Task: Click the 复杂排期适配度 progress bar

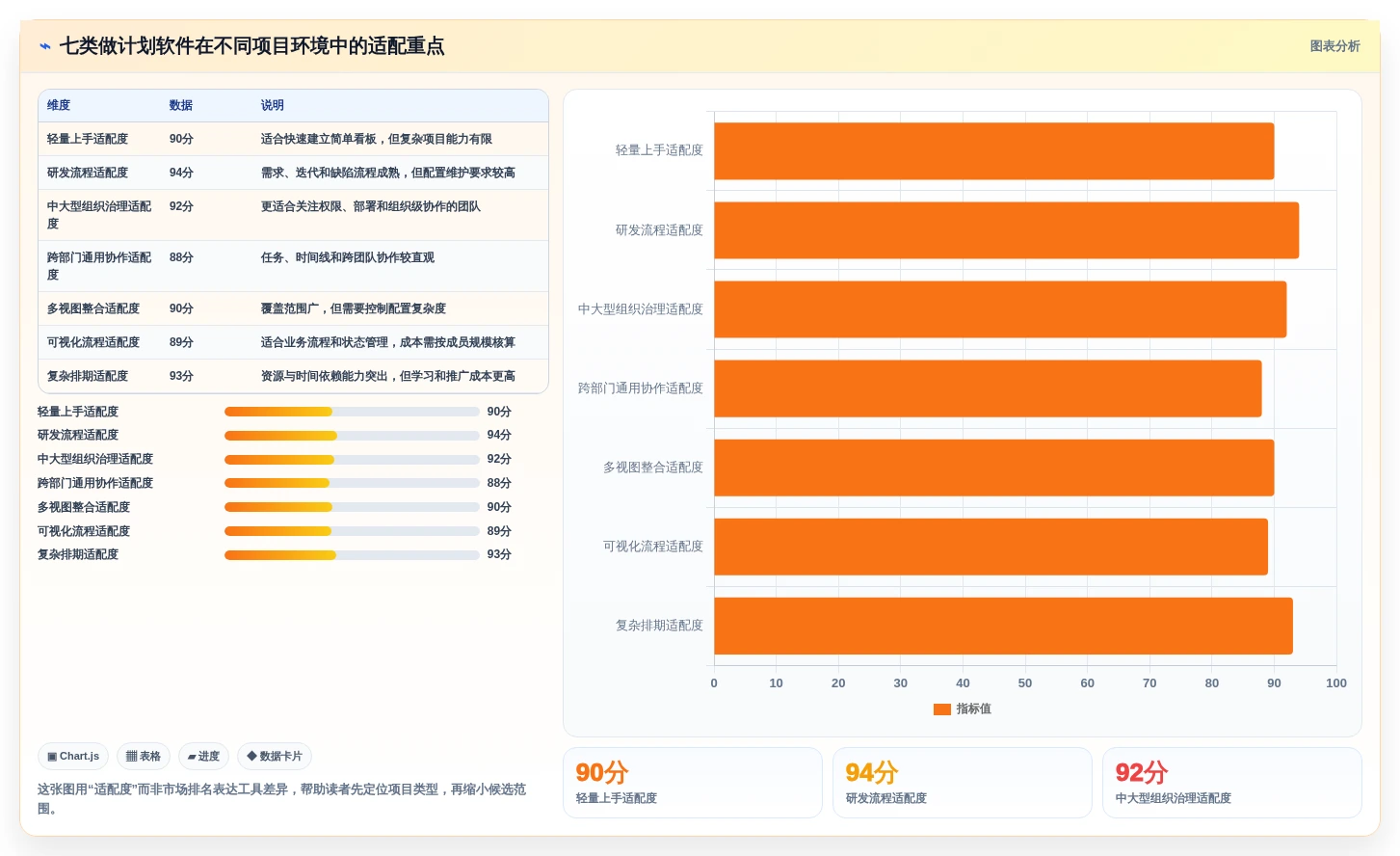Action: [352, 555]
